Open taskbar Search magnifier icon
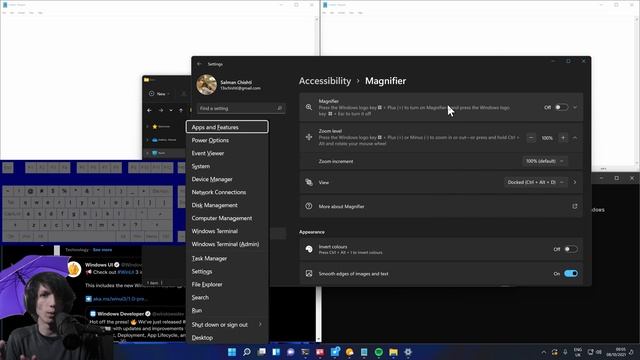The width and height of the screenshot is (640, 360). point(247,352)
